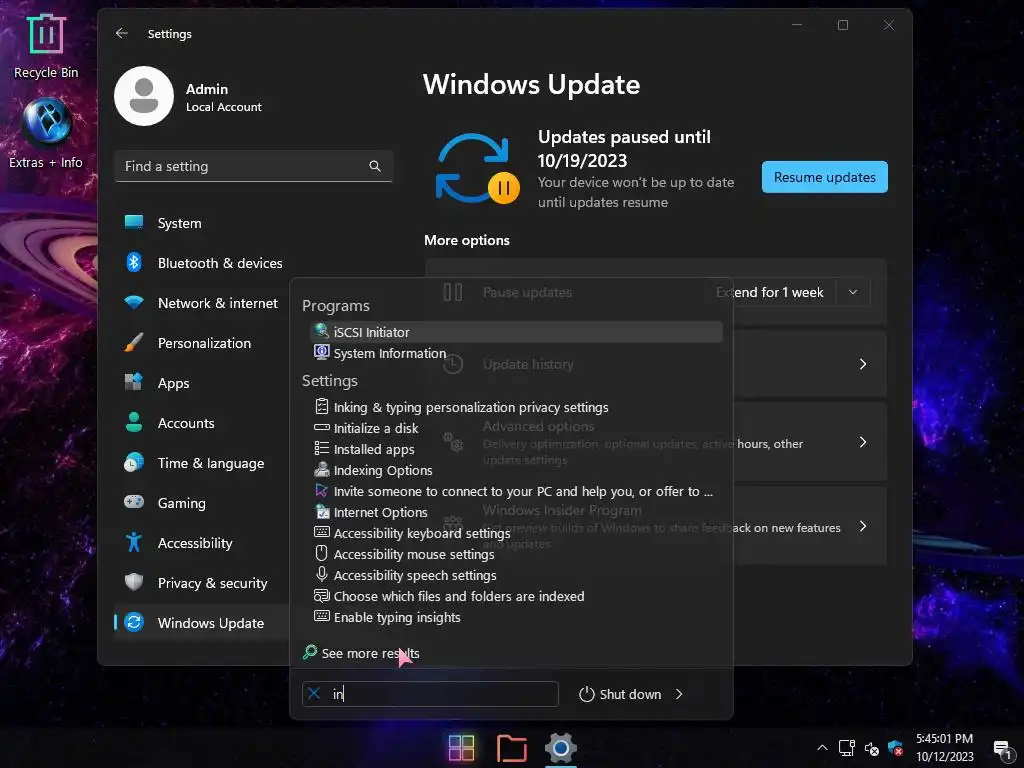
Task: Open the taskbar clock and date
Action: pos(944,748)
